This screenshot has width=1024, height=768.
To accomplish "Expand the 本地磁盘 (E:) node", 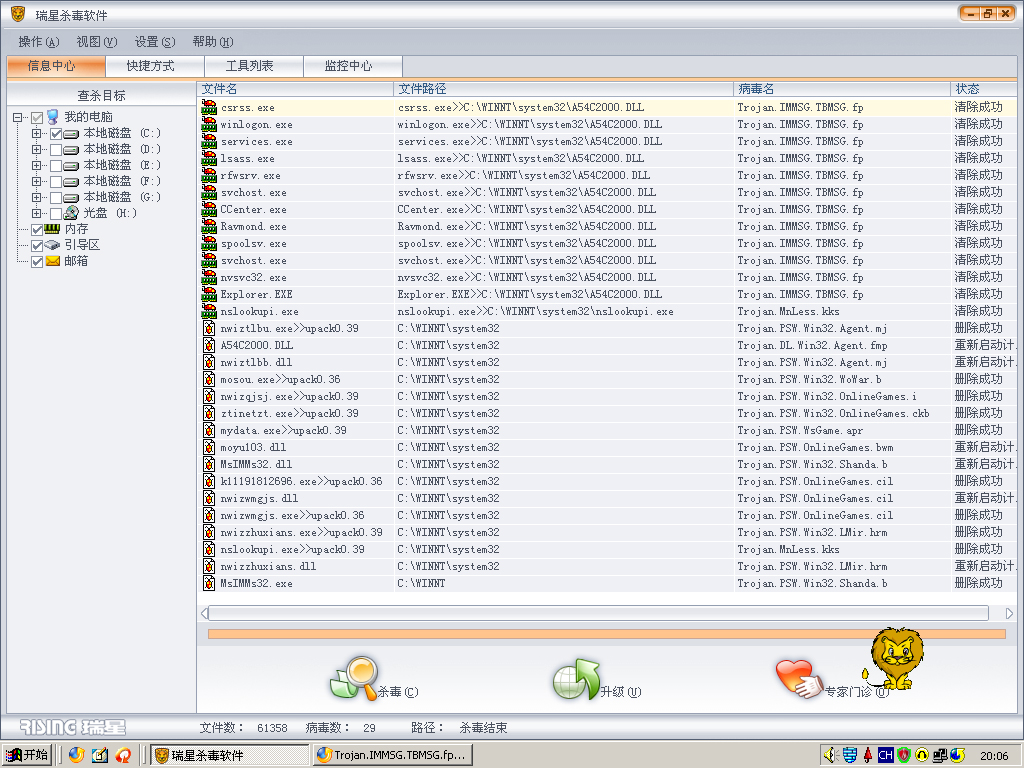I will click(x=37, y=165).
